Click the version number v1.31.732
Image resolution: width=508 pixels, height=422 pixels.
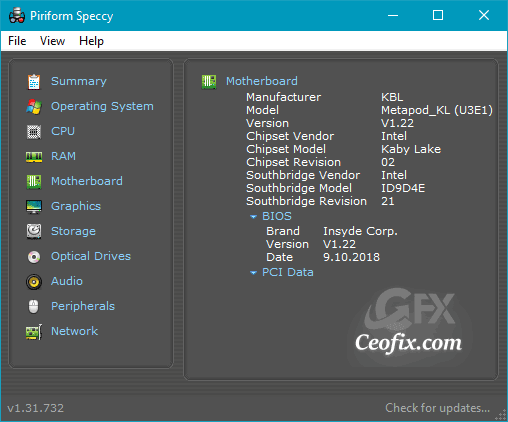(x=35, y=408)
